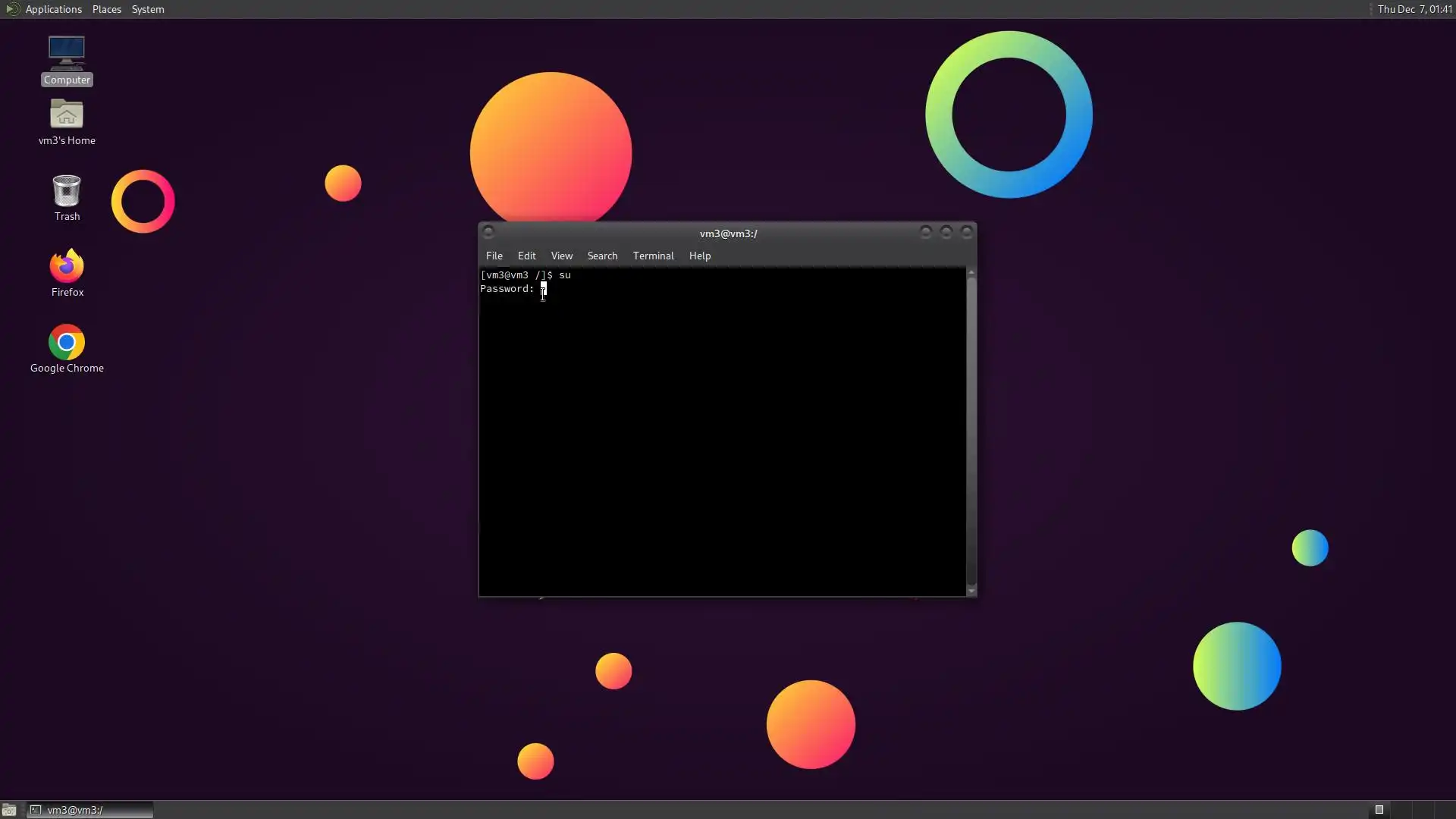Open the Applications menu
Screen dimensions: 1456x819
point(53,9)
